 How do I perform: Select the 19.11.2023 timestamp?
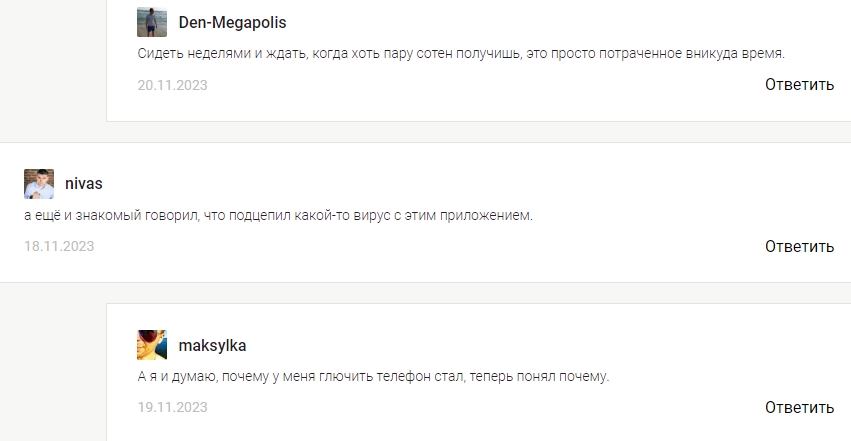pos(172,407)
